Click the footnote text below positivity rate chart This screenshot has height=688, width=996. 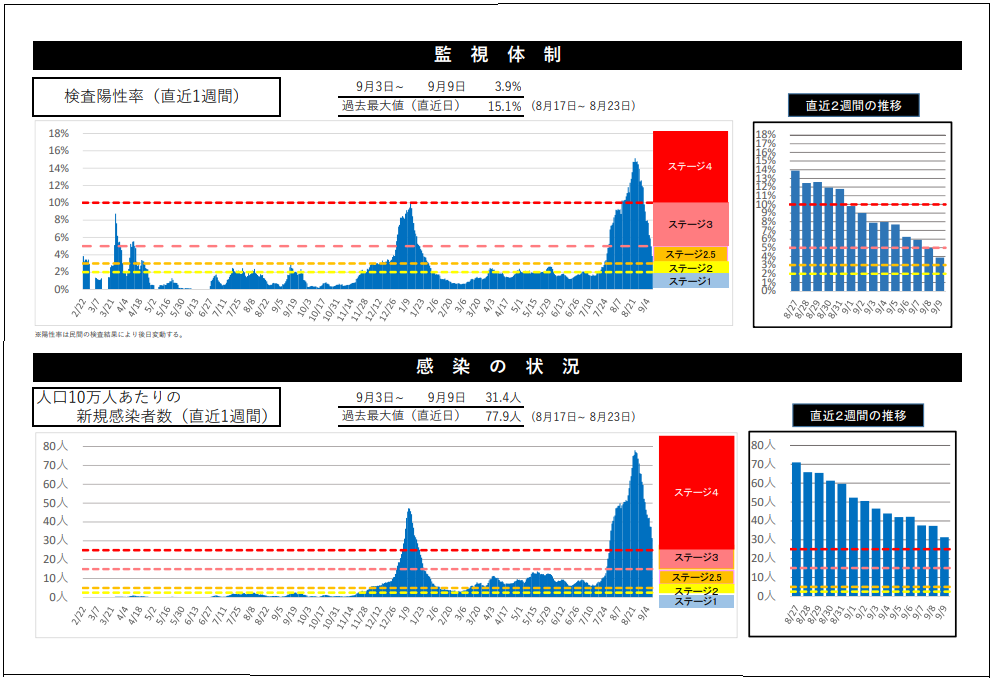pos(109,335)
